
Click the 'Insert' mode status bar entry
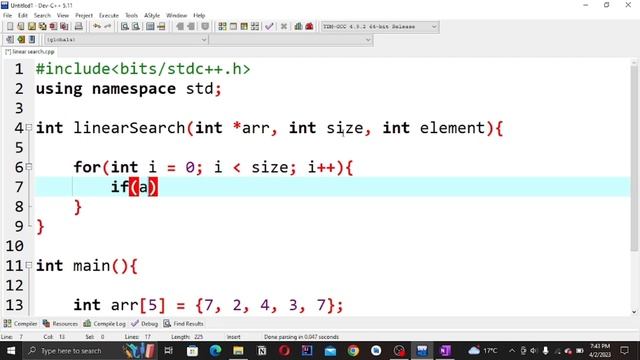tap(233, 337)
